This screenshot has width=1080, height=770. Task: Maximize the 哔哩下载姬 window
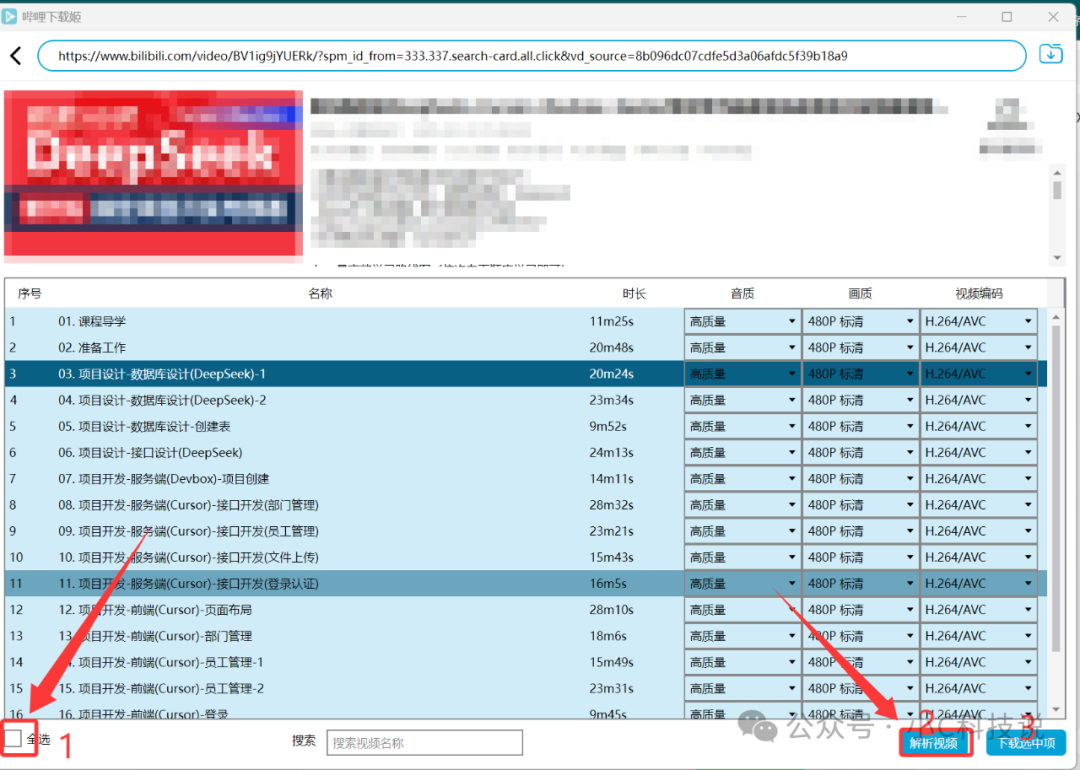pyautogui.click(x=1006, y=17)
